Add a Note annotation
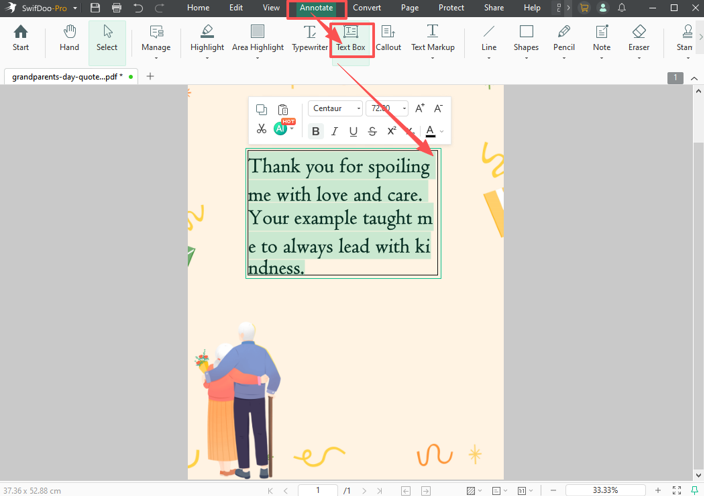The height and width of the screenshot is (496, 704). pyautogui.click(x=601, y=38)
